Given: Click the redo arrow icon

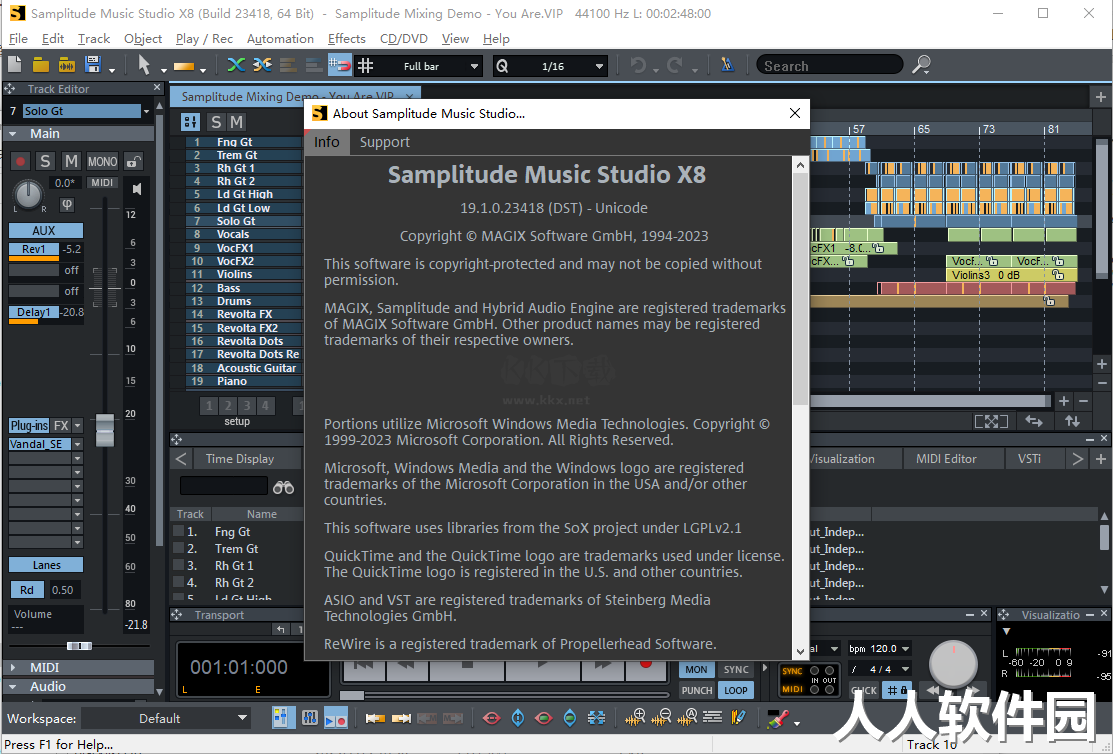Looking at the screenshot, I should pos(675,65).
